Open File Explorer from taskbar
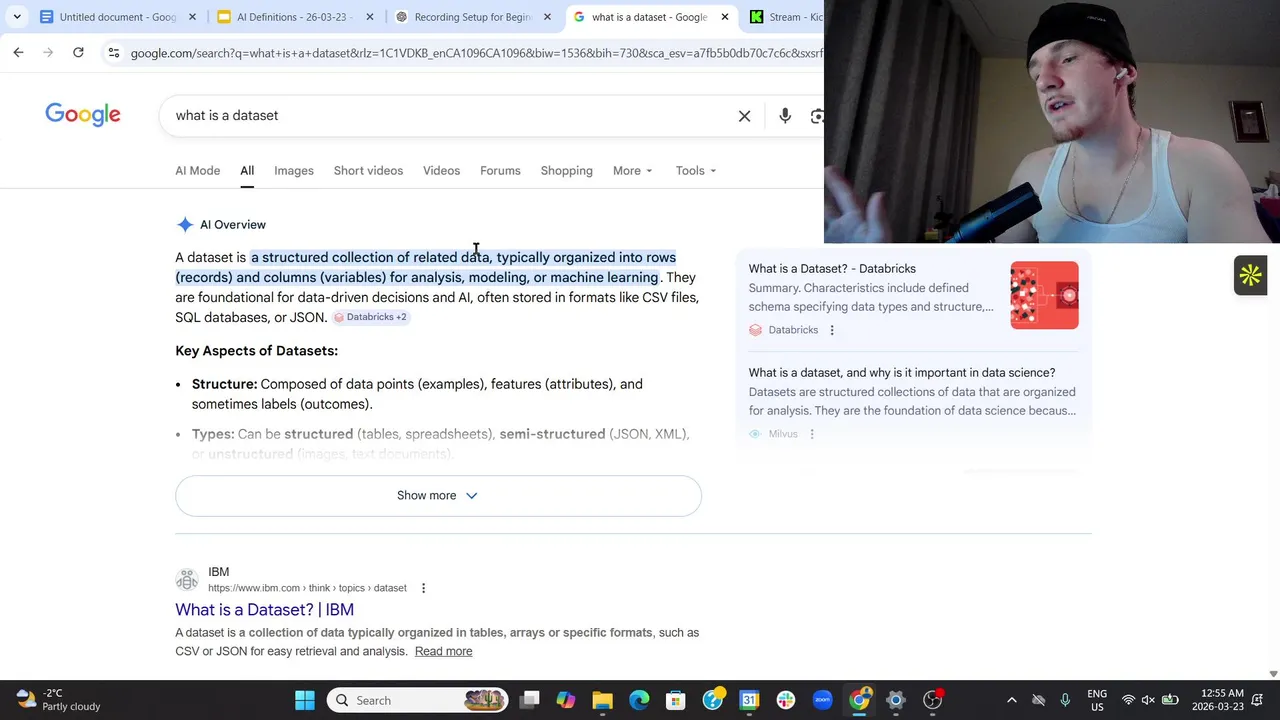 coord(602,700)
